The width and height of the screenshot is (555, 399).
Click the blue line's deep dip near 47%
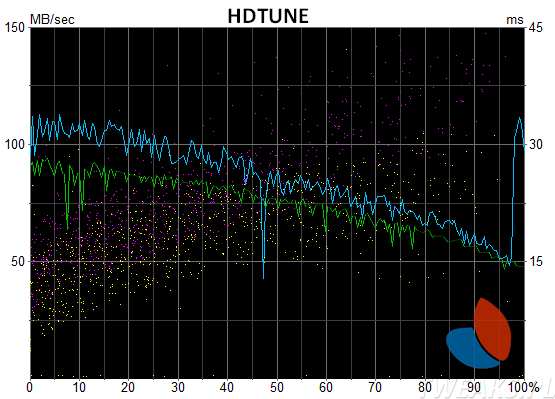coord(263,276)
